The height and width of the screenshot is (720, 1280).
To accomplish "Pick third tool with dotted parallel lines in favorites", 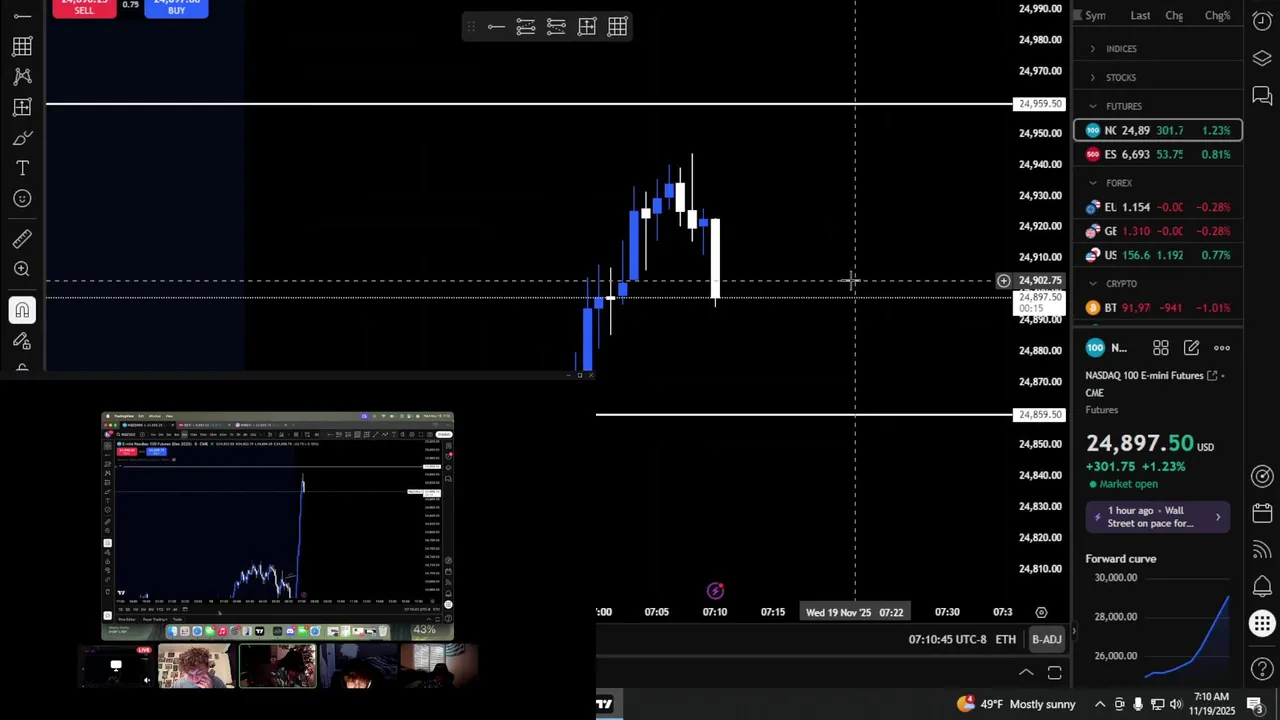I will (x=556, y=27).
